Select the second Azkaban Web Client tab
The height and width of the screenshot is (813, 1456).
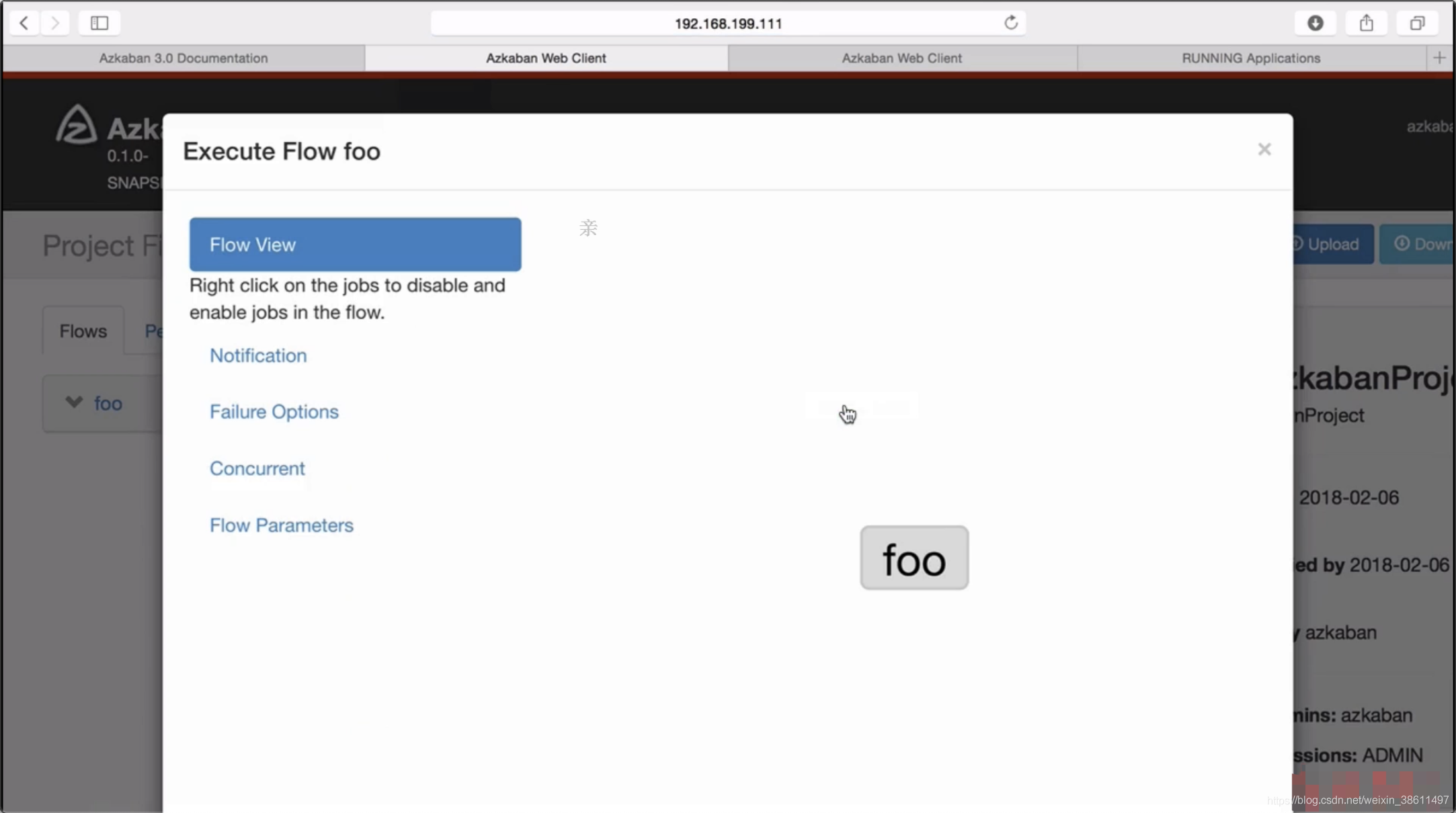tap(902, 58)
